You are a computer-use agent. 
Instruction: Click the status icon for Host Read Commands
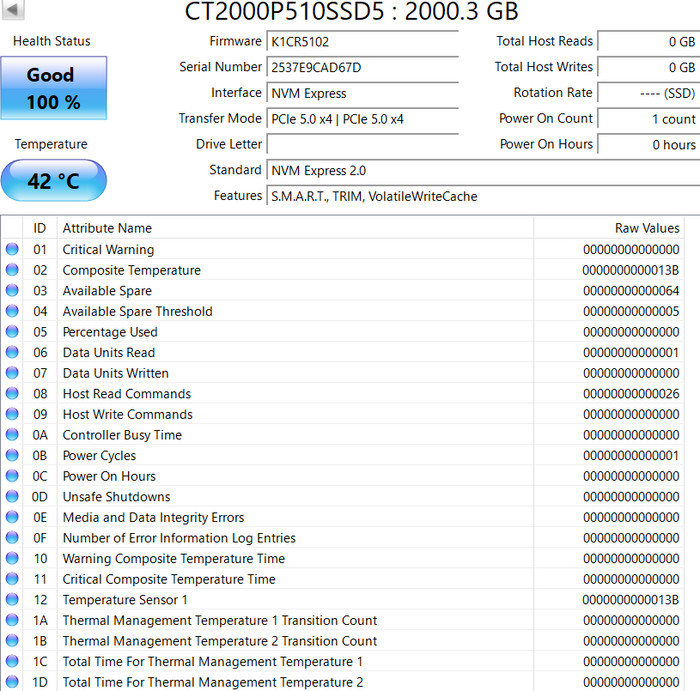coord(12,394)
